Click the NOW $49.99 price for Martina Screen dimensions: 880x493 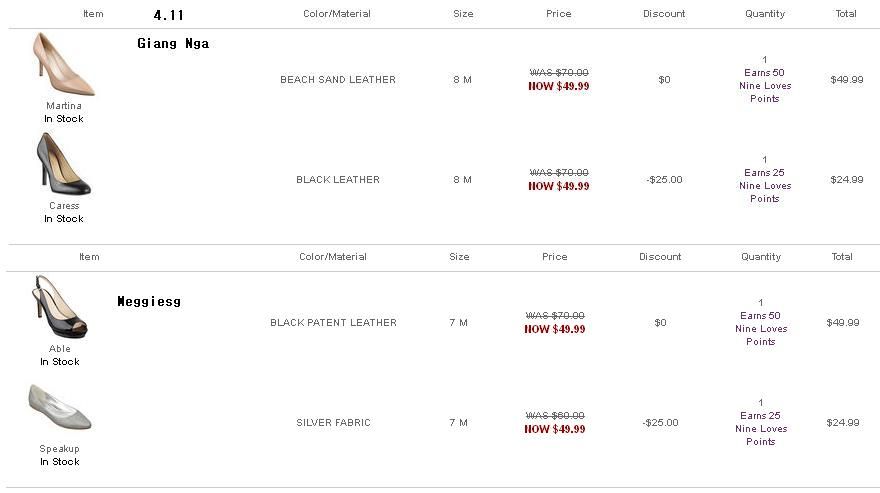pos(558,87)
